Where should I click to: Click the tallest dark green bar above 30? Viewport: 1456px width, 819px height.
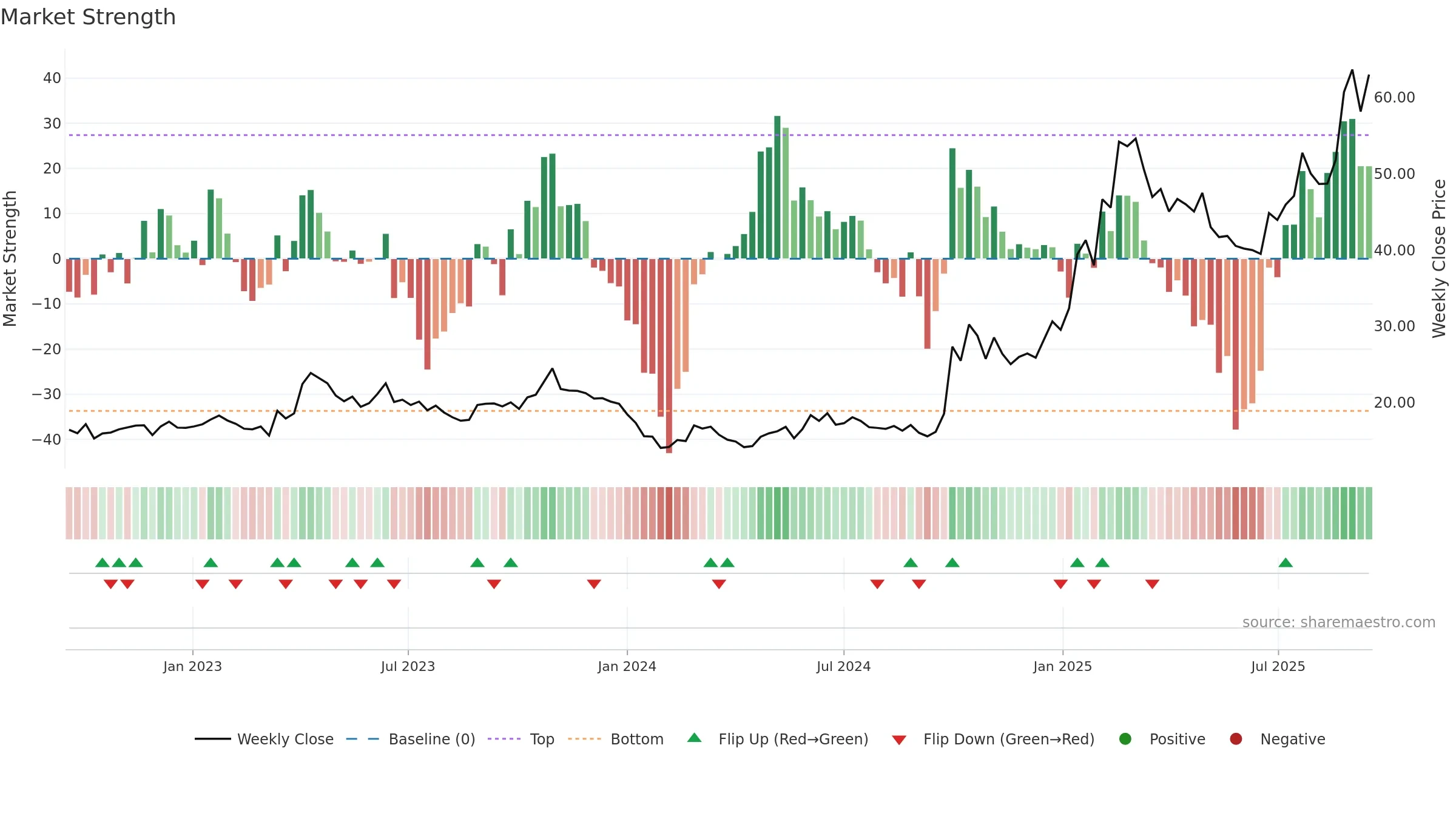tap(777, 187)
